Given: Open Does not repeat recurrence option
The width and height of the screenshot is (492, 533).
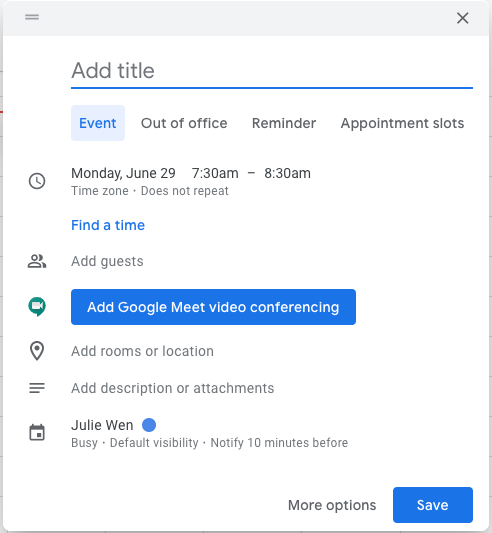Looking at the screenshot, I should pos(185,191).
